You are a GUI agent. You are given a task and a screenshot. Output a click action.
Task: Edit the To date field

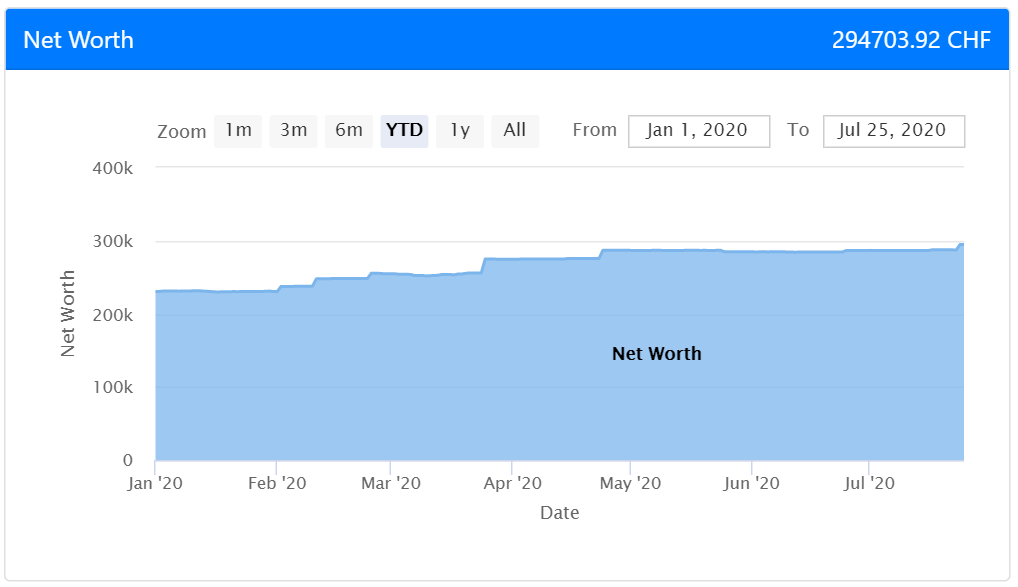[893, 131]
